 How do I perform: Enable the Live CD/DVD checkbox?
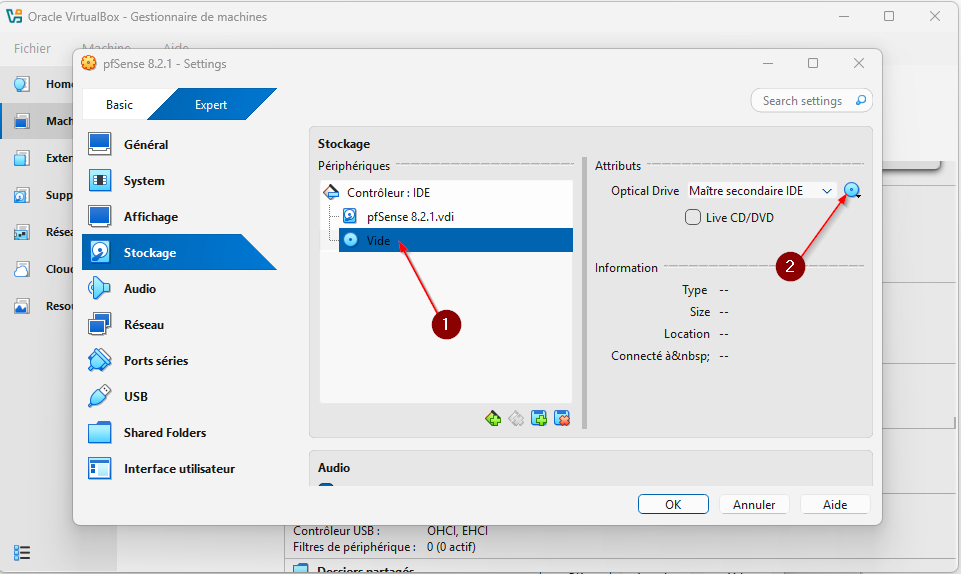693,217
